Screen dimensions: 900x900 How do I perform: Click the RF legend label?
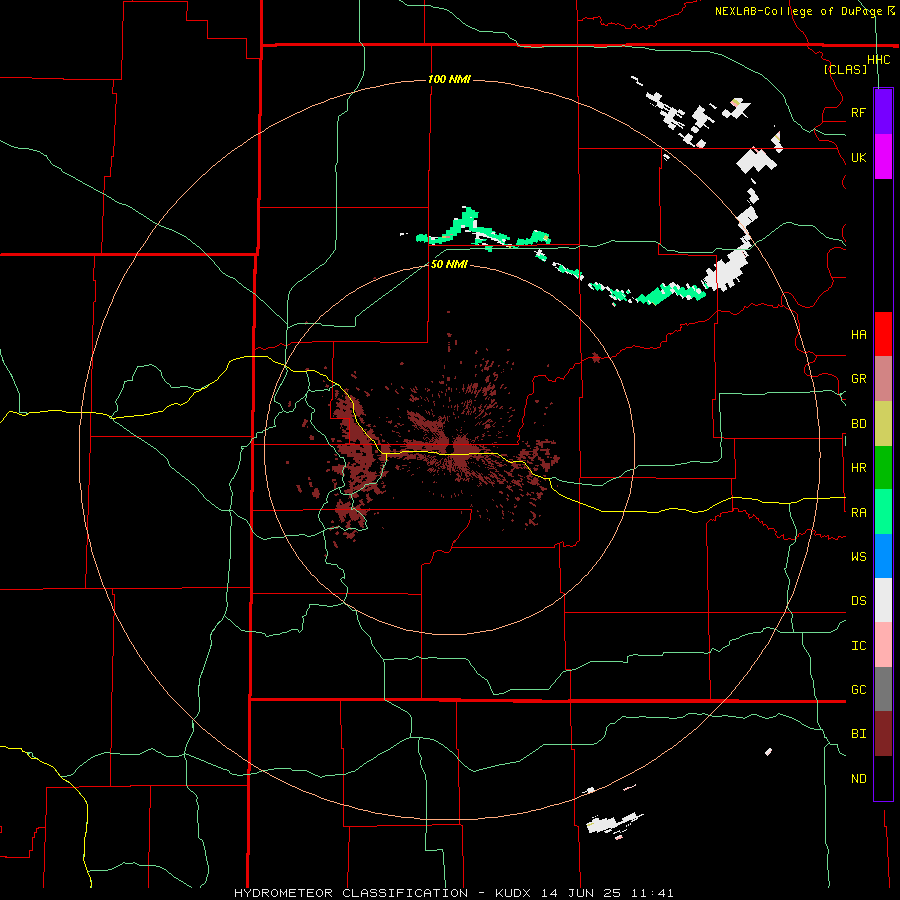[x=858, y=112]
